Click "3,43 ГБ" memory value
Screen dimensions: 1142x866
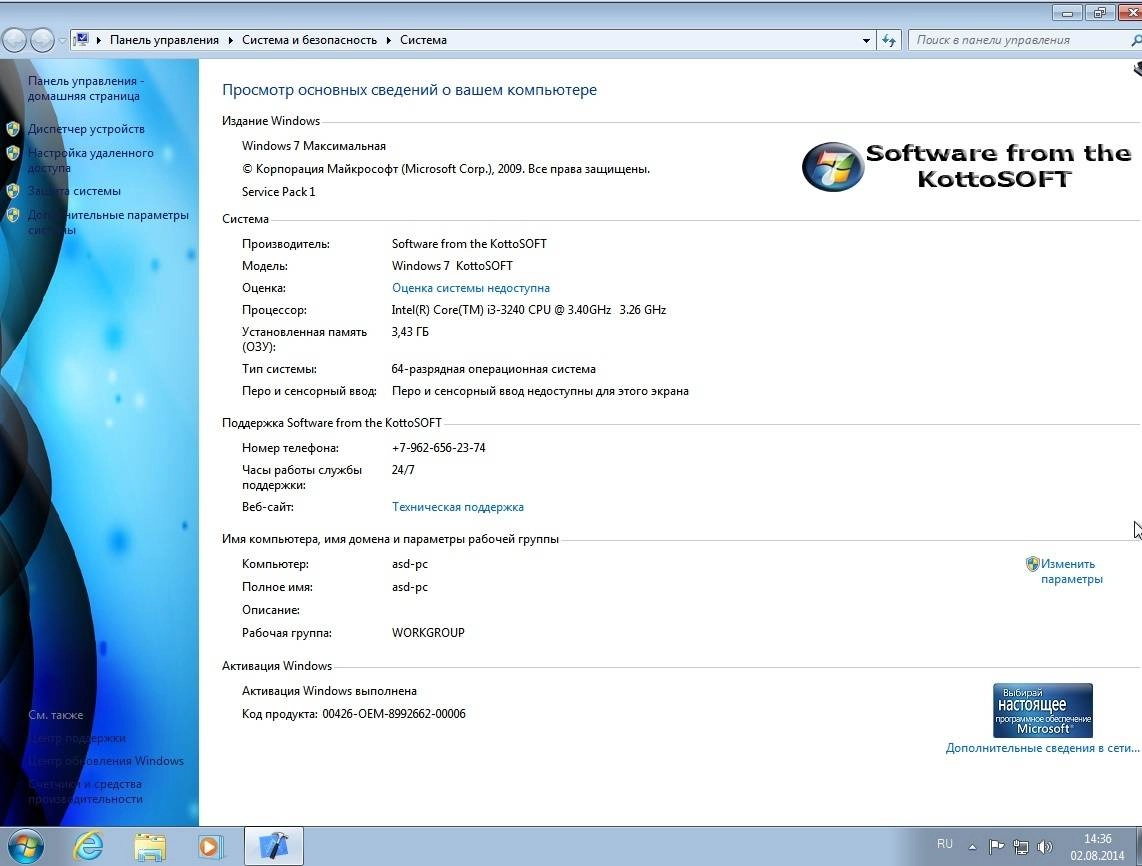410,332
